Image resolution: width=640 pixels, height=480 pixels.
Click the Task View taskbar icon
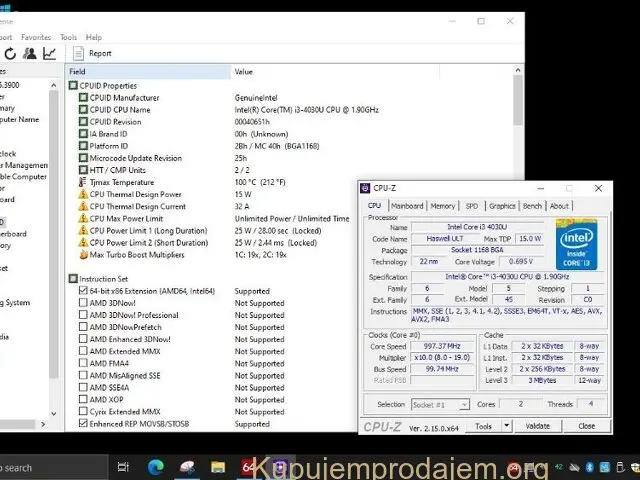[123, 467]
